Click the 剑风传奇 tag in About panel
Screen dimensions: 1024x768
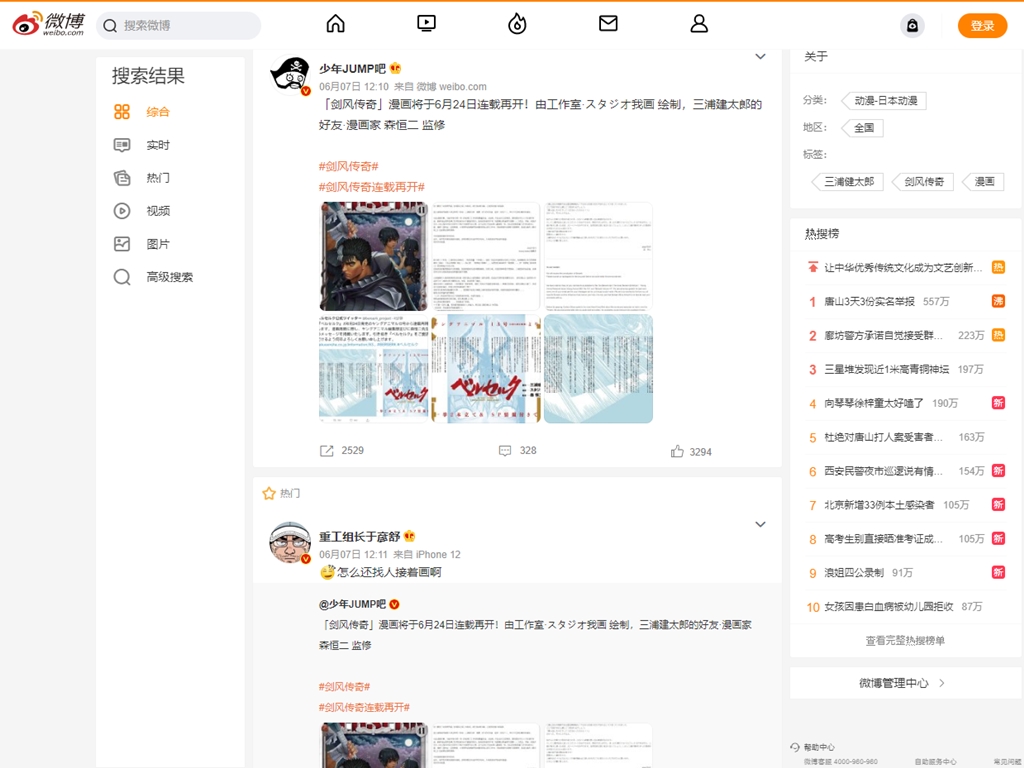click(x=923, y=182)
